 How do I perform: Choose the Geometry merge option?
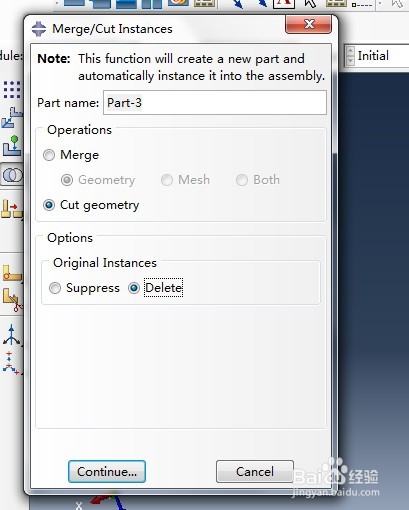coord(67,180)
